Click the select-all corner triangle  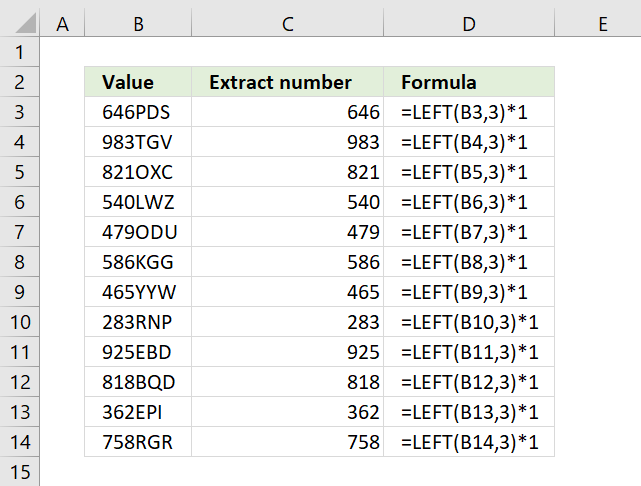click(x=26, y=22)
